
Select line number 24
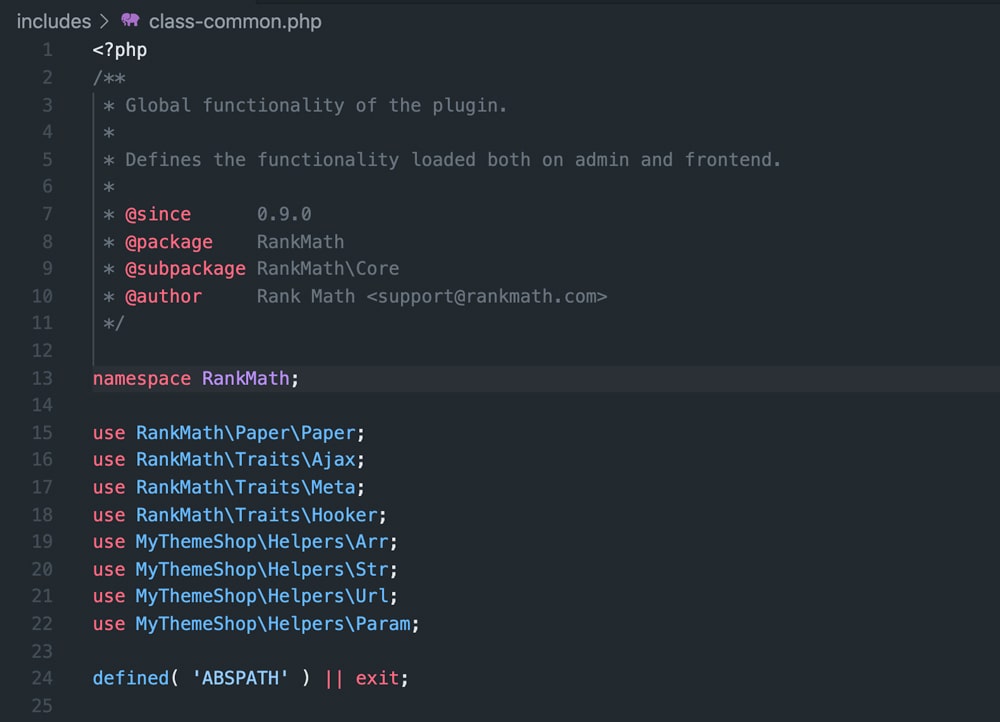click(42, 678)
